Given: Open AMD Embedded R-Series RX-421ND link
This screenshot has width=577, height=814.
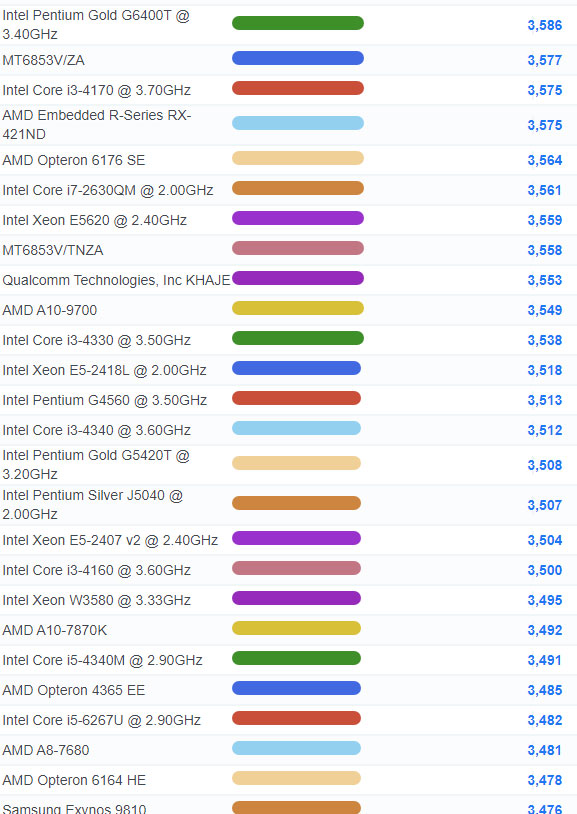Looking at the screenshot, I should (x=97, y=125).
